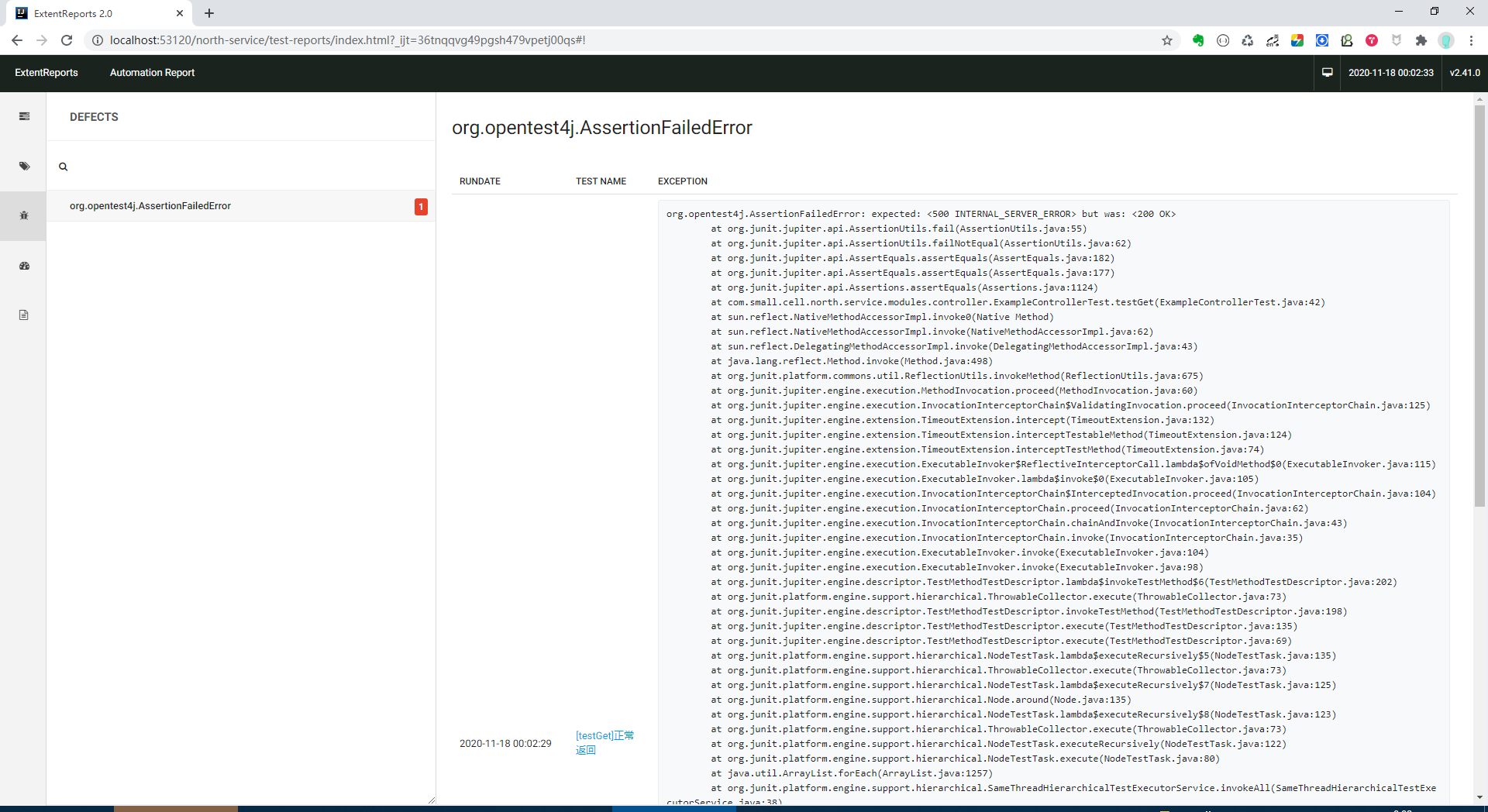Switch to the Automation Report nav item
This screenshot has width=1488, height=812.
pos(152,72)
